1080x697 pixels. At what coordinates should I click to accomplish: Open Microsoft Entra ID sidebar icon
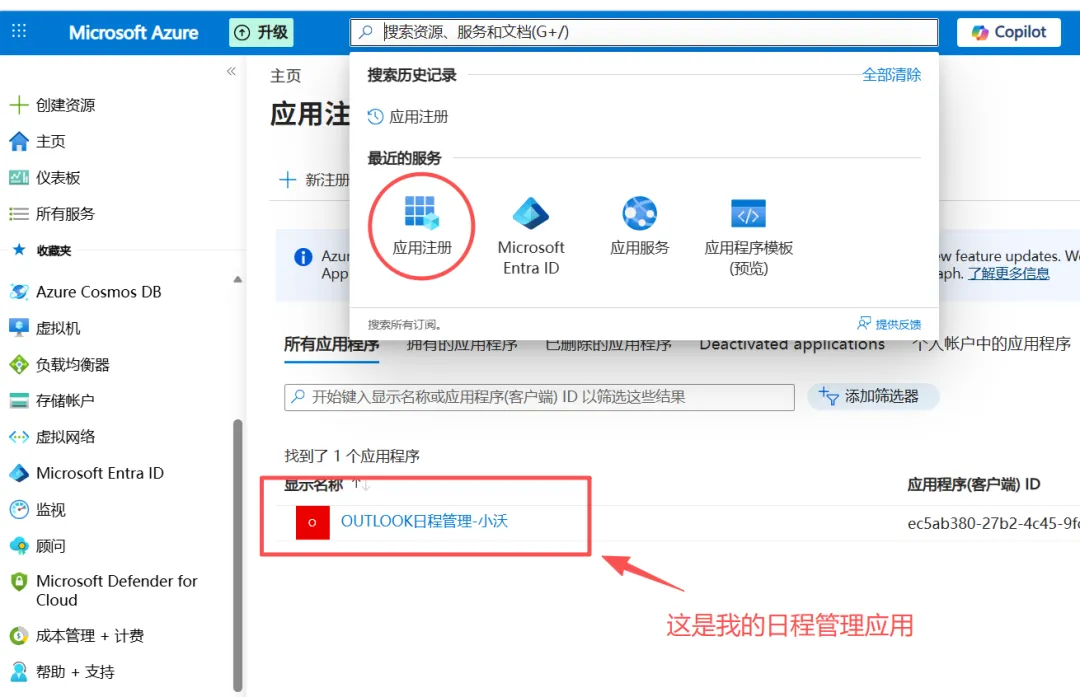(19, 473)
